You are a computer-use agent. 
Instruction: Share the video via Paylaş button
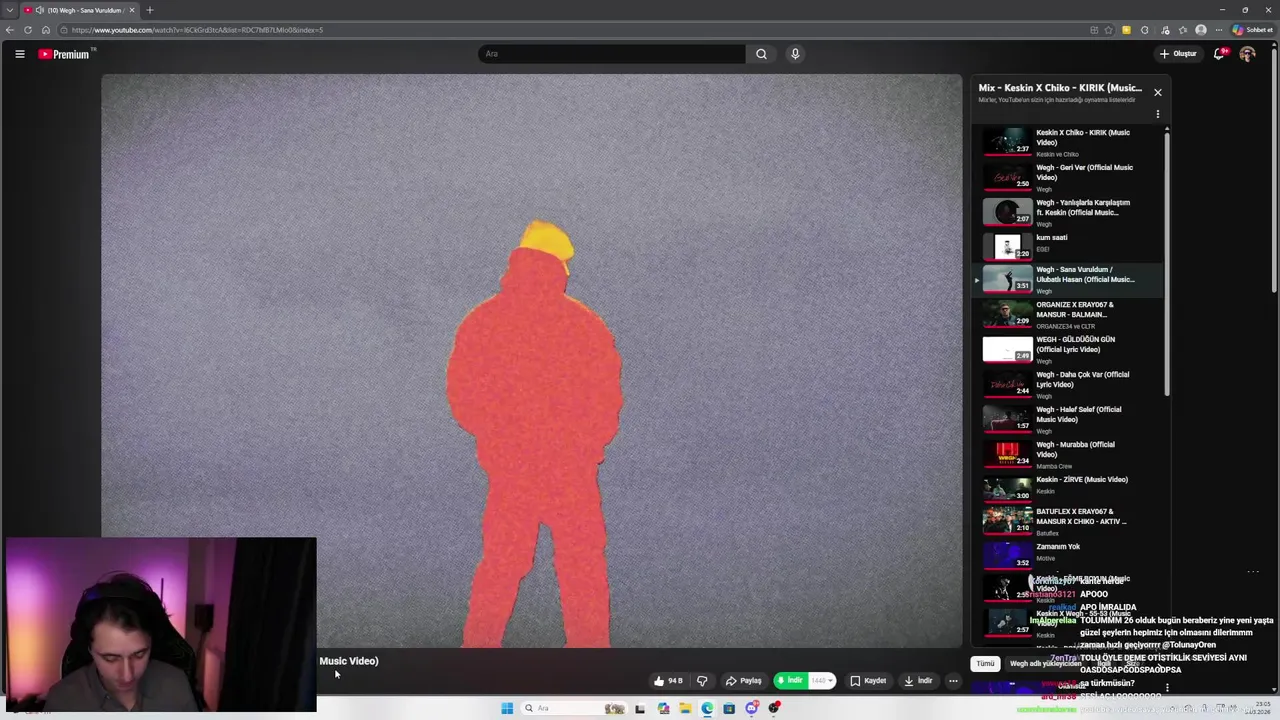[744, 681]
